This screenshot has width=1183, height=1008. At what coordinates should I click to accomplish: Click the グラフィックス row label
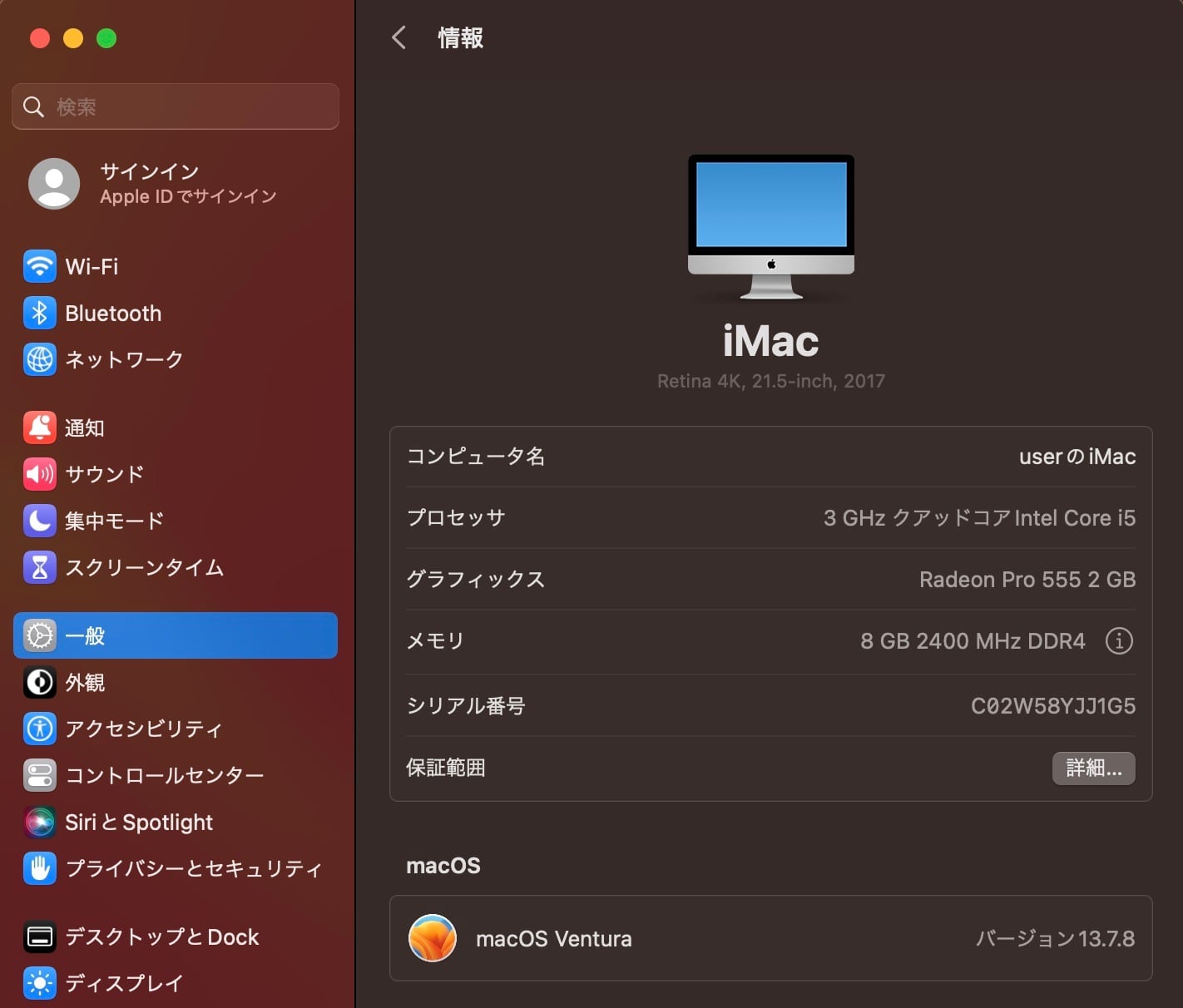click(476, 580)
